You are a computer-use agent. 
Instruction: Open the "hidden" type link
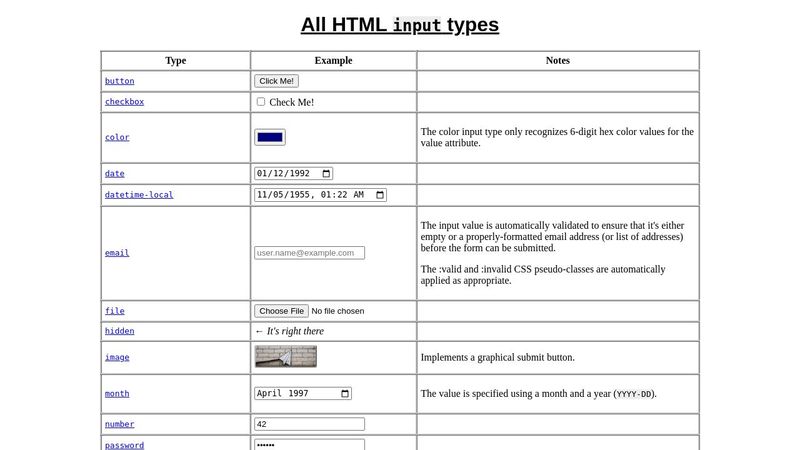click(119, 331)
